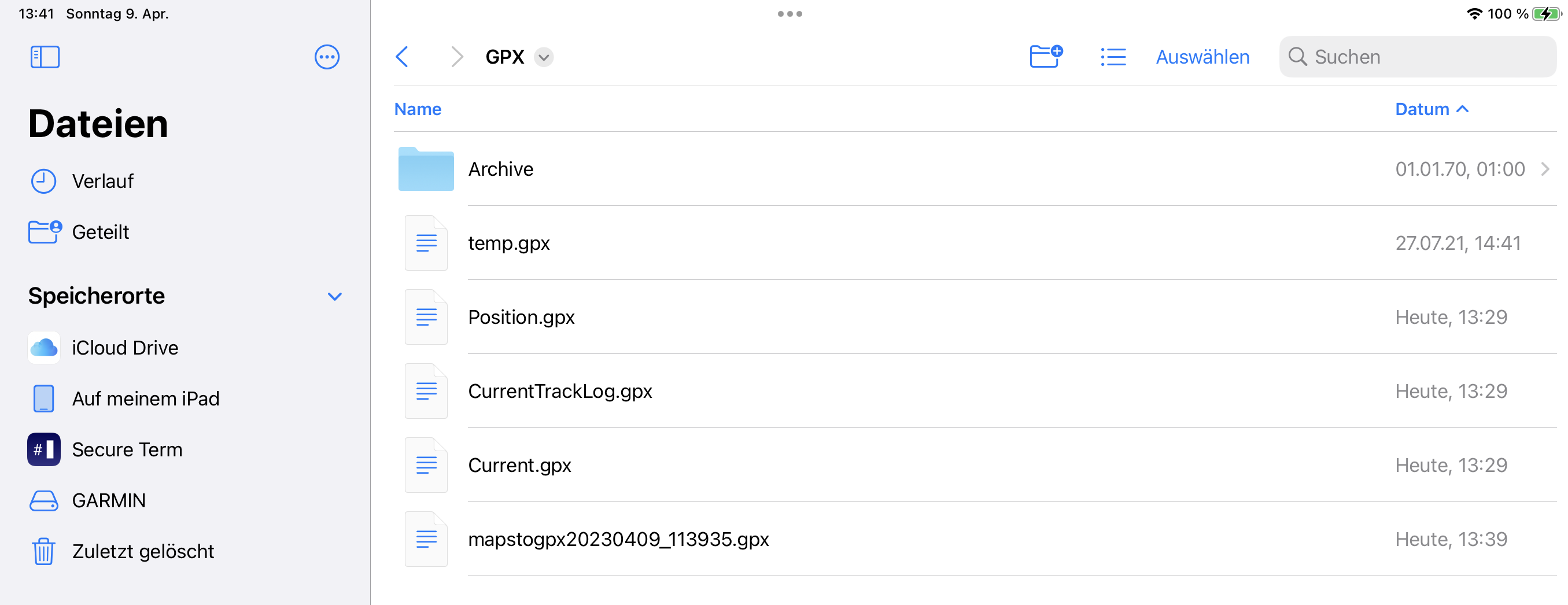The width and height of the screenshot is (1568, 605).
Task: Open mapstogpx20230409_113935.gpx file
Action: pyautogui.click(x=618, y=539)
